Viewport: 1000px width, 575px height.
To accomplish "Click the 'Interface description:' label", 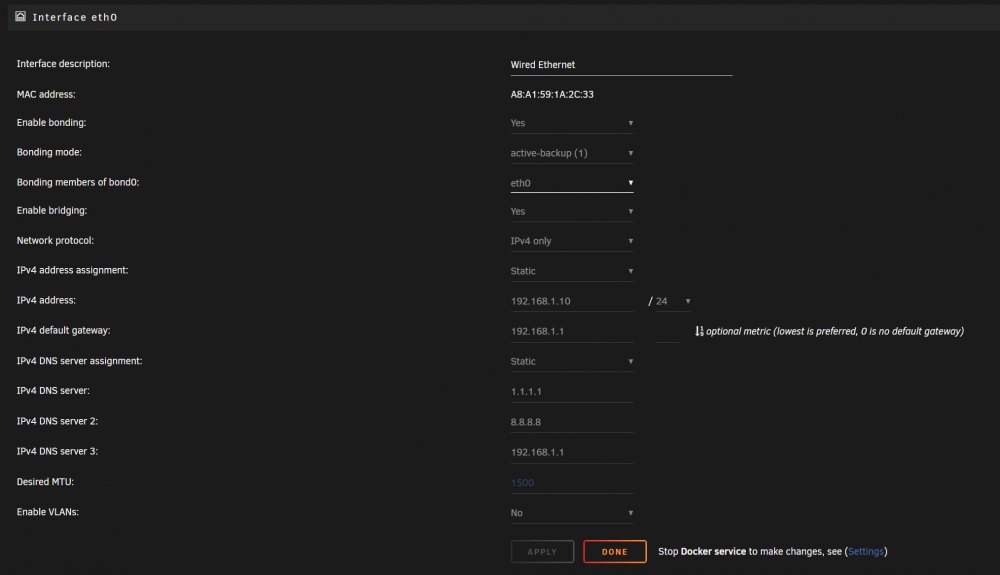I will click(x=63, y=64).
